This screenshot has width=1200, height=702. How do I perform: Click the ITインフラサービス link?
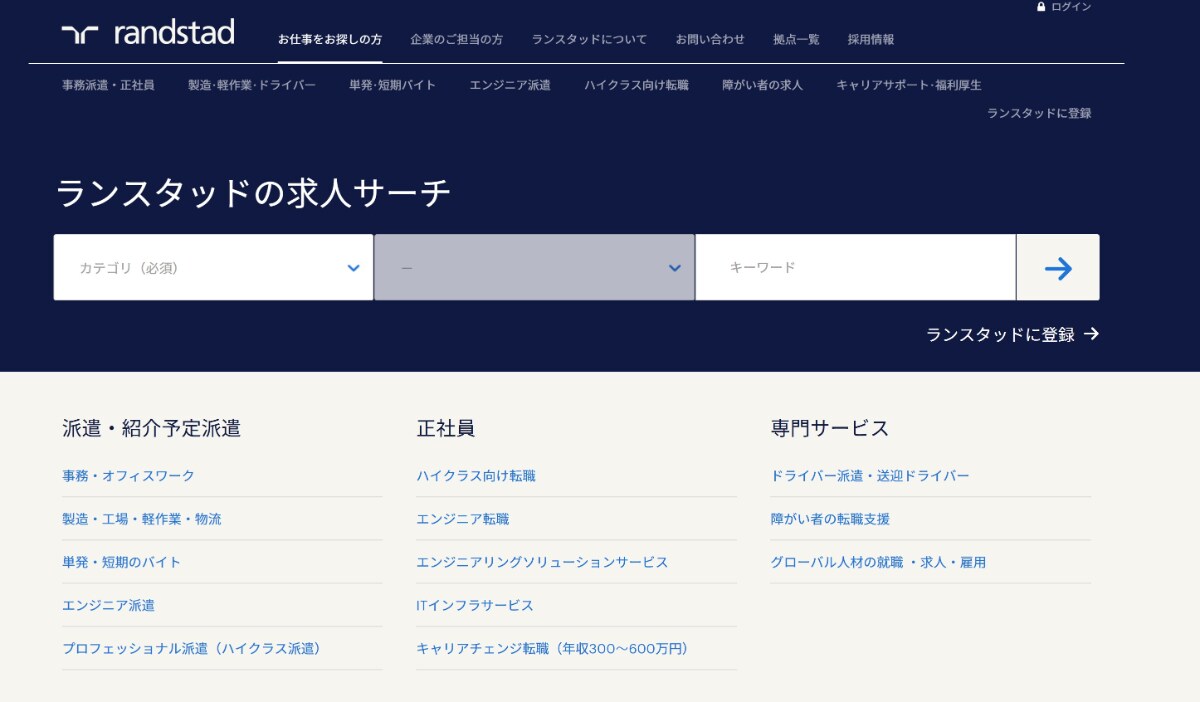[475, 605]
